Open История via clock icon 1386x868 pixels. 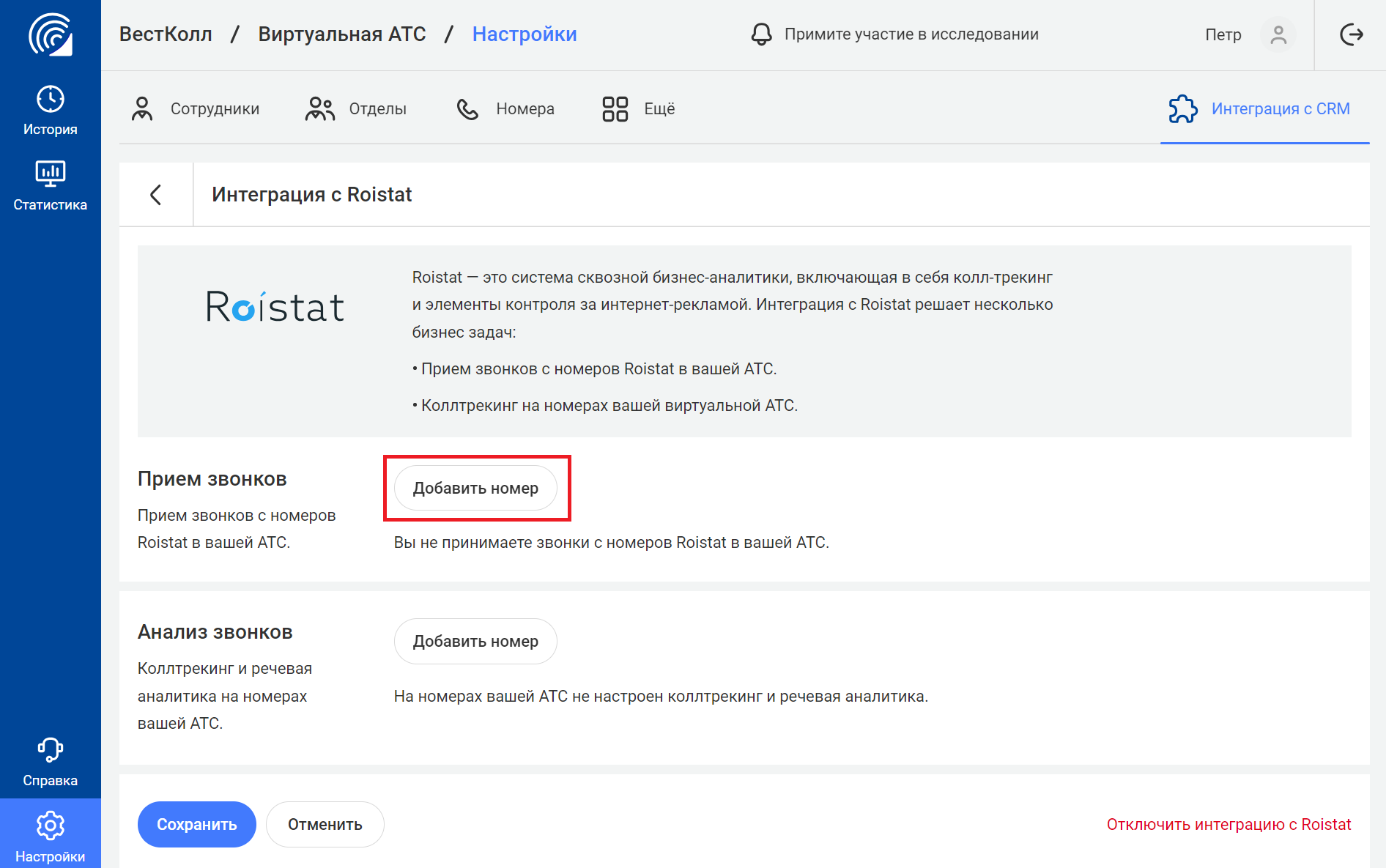[x=51, y=99]
